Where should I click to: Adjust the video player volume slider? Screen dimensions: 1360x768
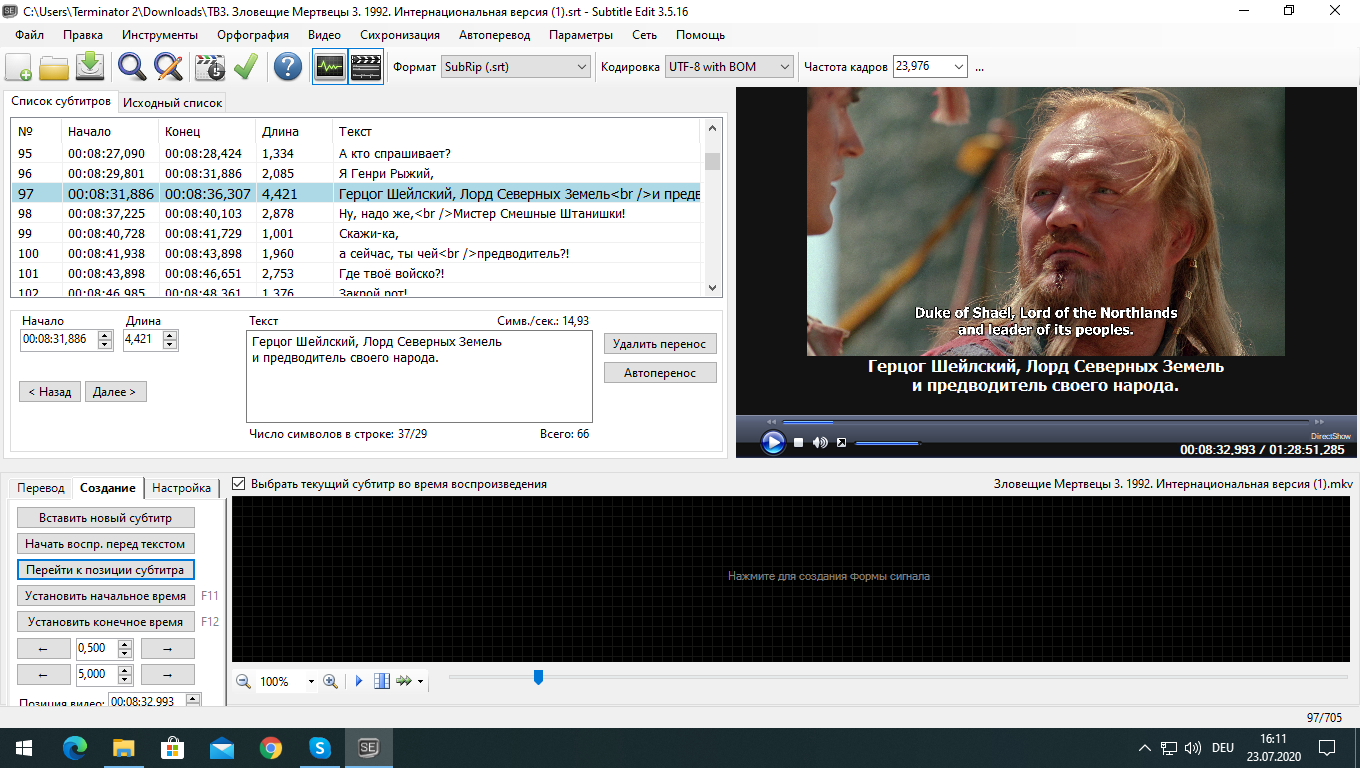(887, 442)
